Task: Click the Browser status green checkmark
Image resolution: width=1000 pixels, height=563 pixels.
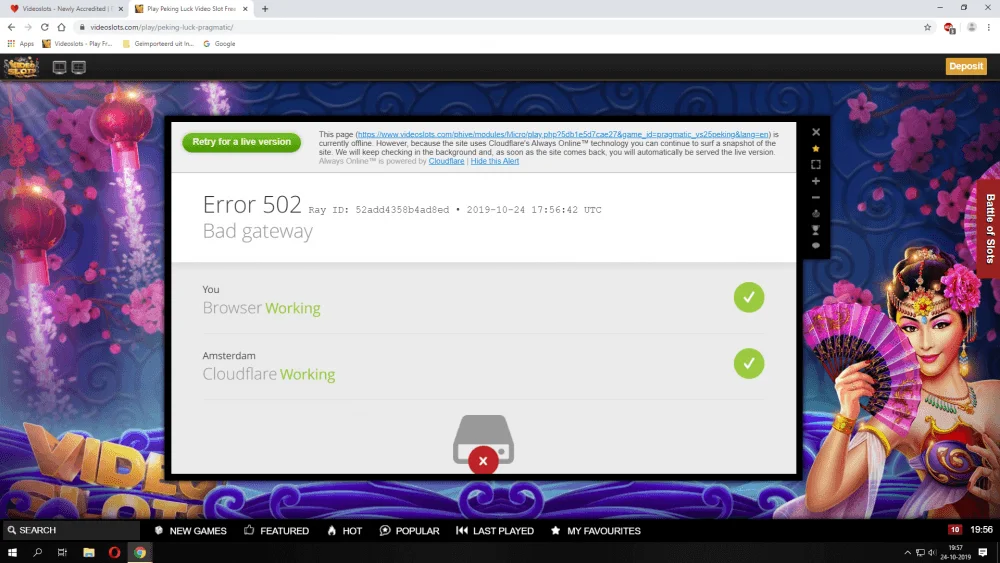Action: (749, 297)
